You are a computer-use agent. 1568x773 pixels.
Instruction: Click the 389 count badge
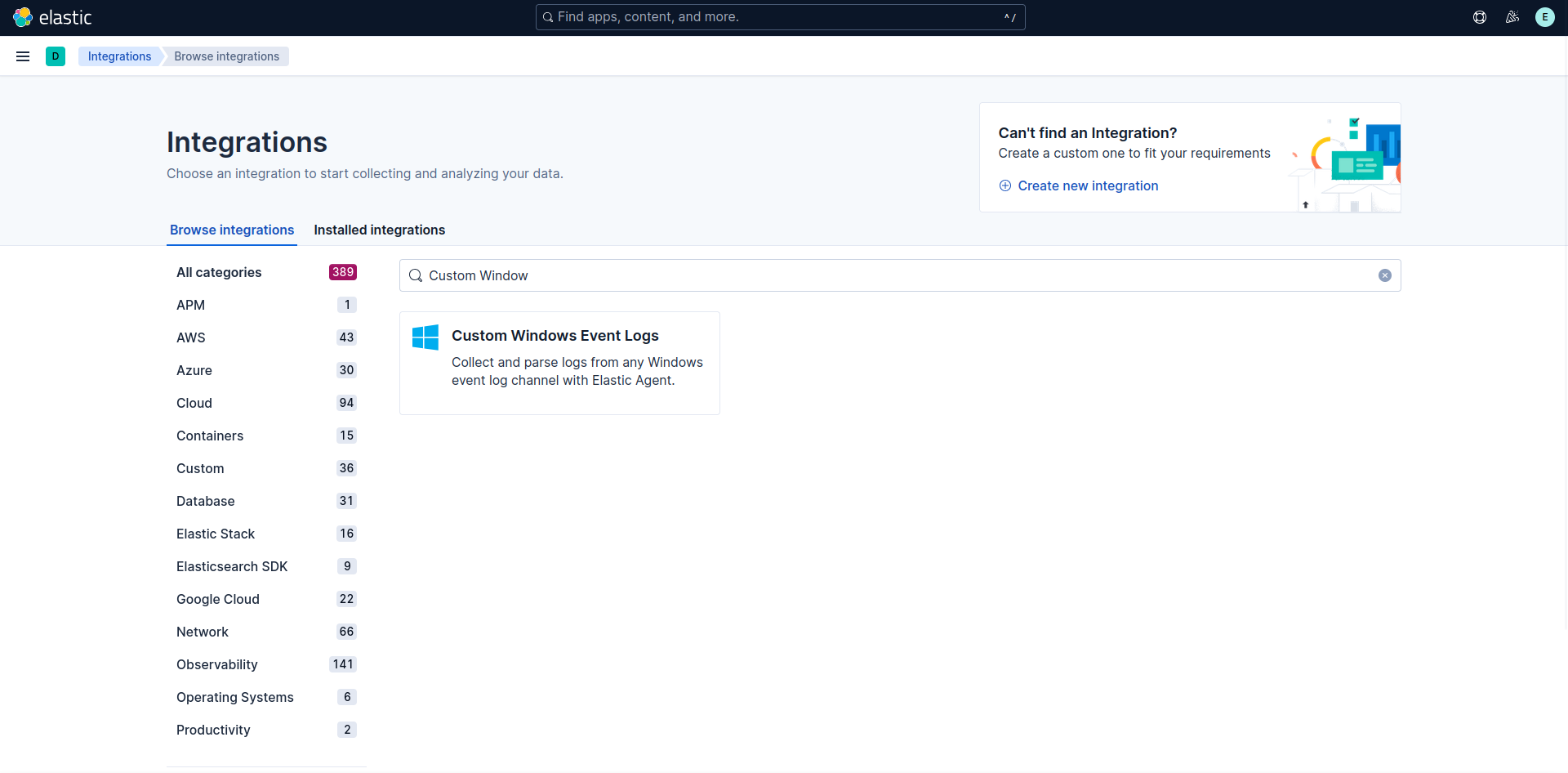click(x=343, y=272)
